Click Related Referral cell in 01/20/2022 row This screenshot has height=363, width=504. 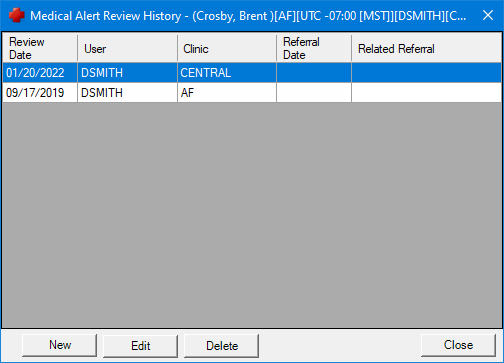426,73
